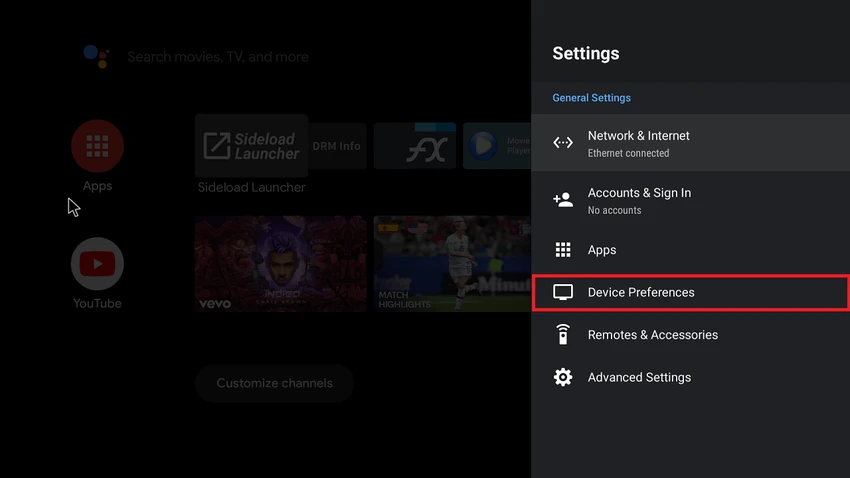Viewport: 850px width, 478px height.
Task: Click the Accounts add-person icon
Action: 563,200
